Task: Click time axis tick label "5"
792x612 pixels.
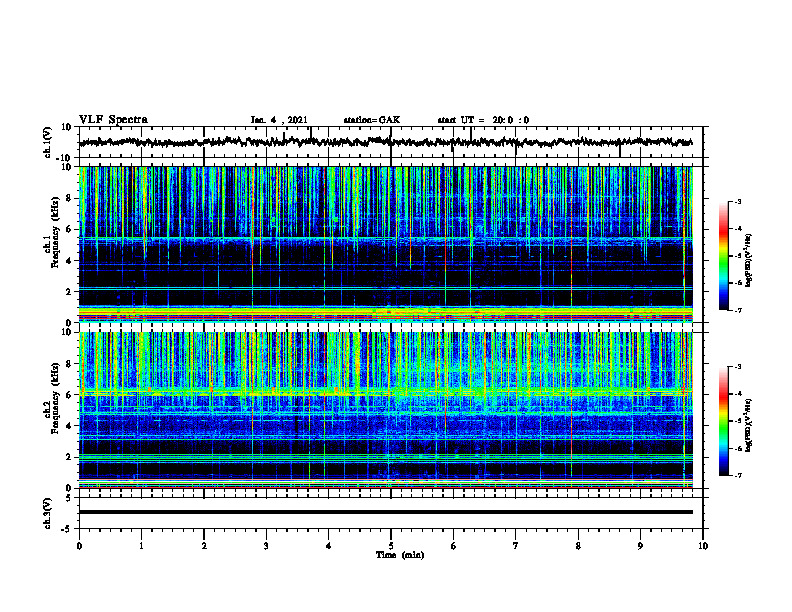Action: coord(391,546)
